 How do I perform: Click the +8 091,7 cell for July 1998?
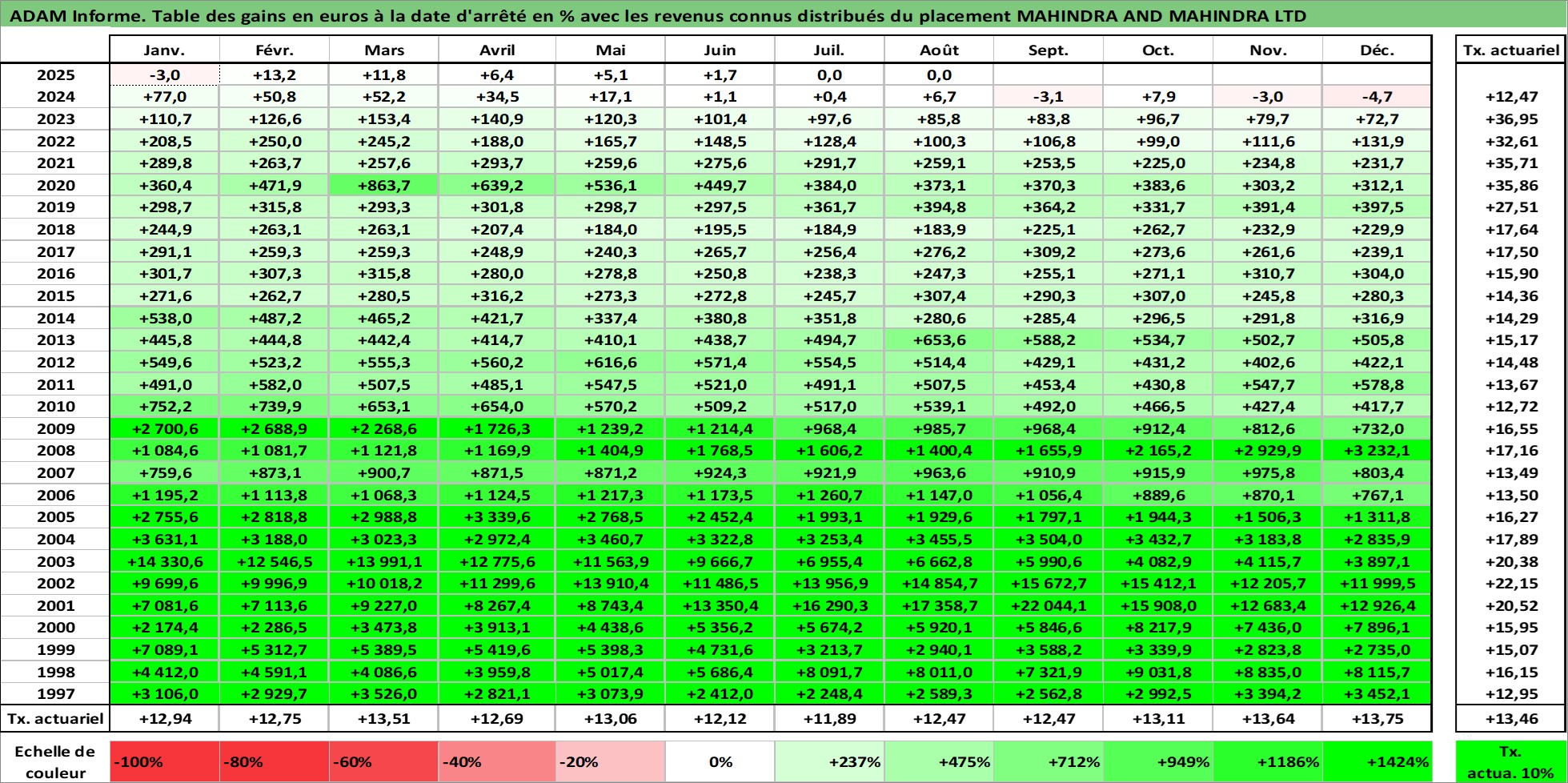(829, 673)
